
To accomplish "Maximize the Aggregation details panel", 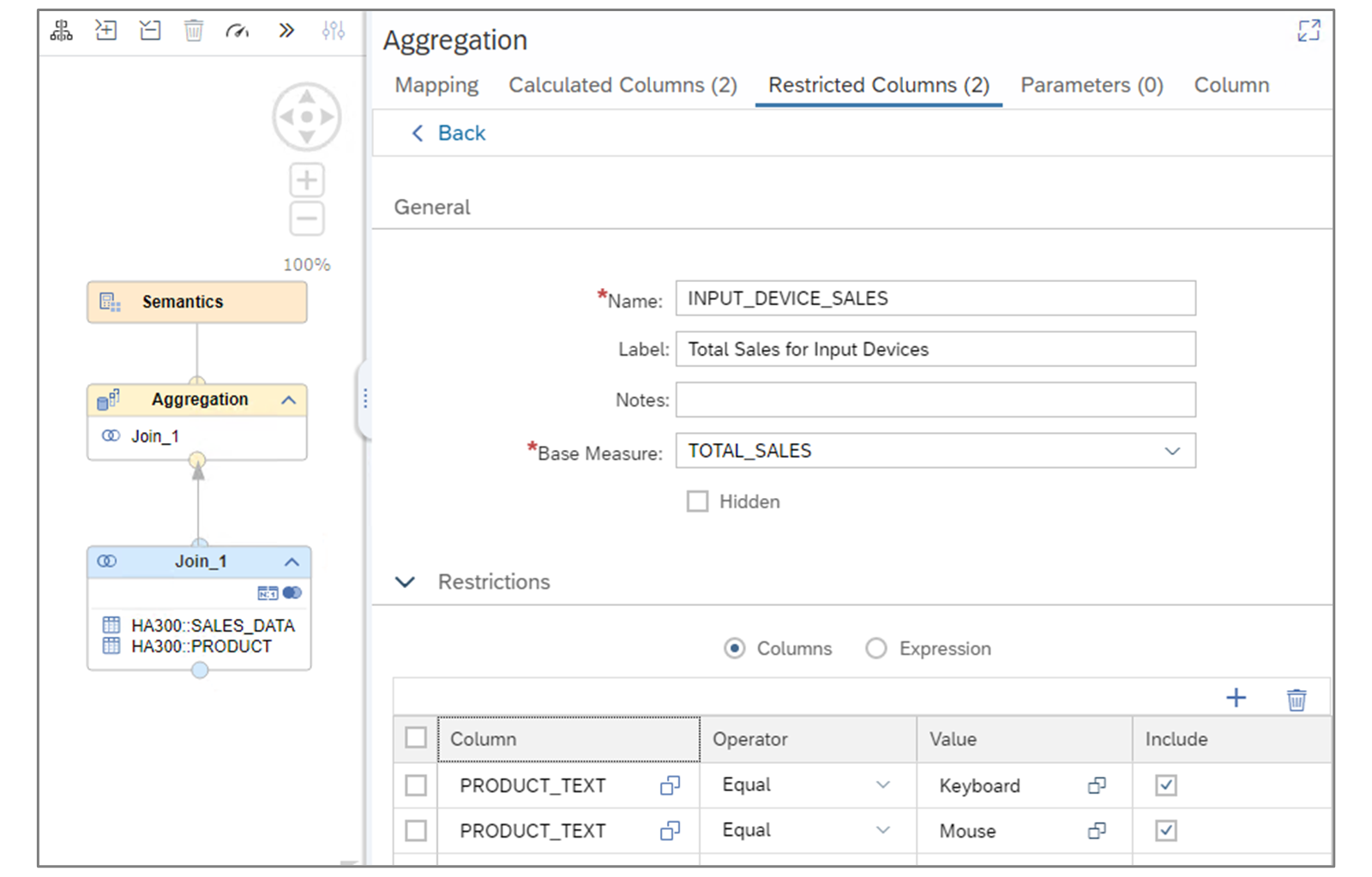I will (x=1309, y=32).
